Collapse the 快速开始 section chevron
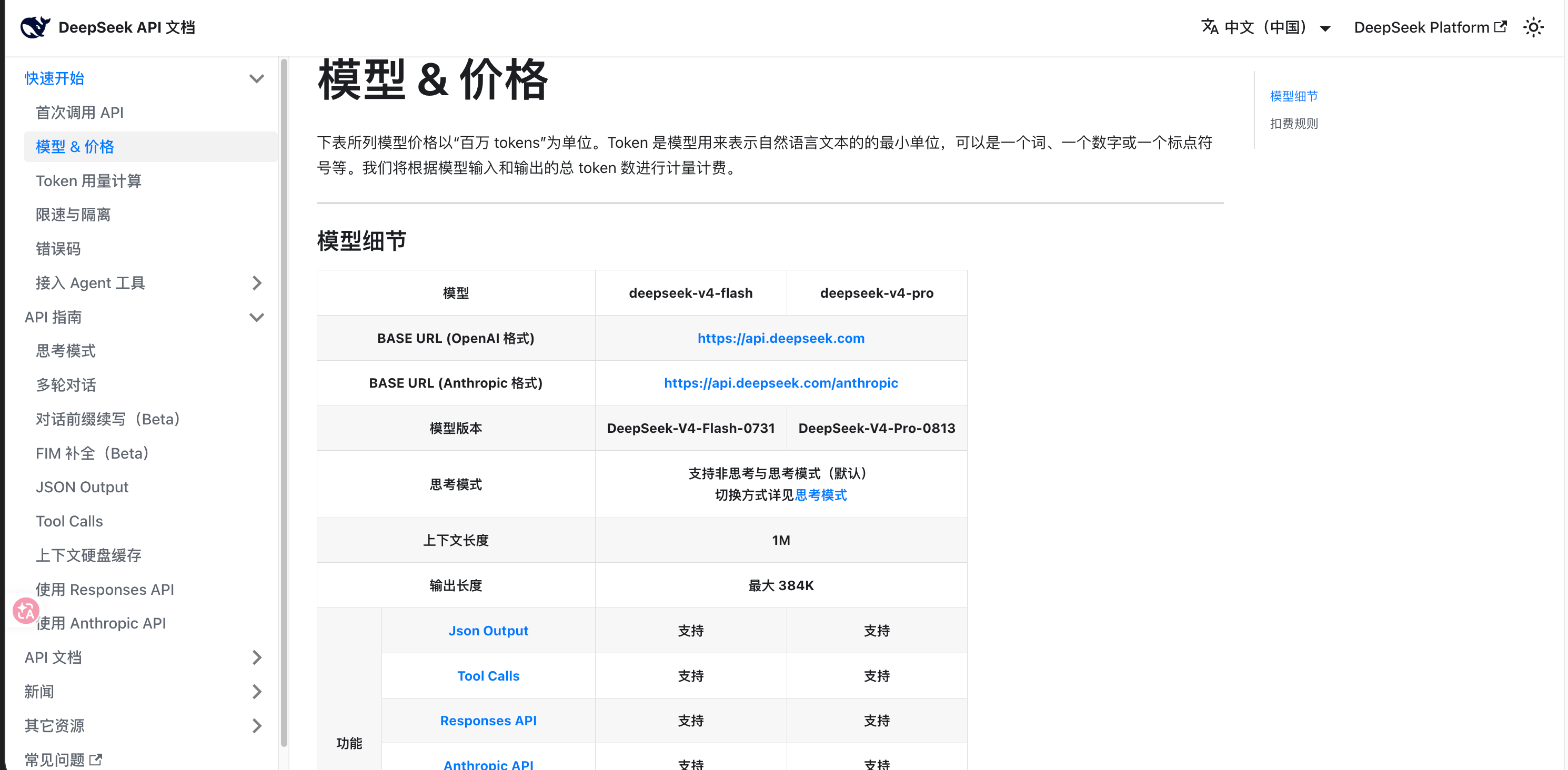This screenshot has width=1568, height=770. [x=257, y=78]
